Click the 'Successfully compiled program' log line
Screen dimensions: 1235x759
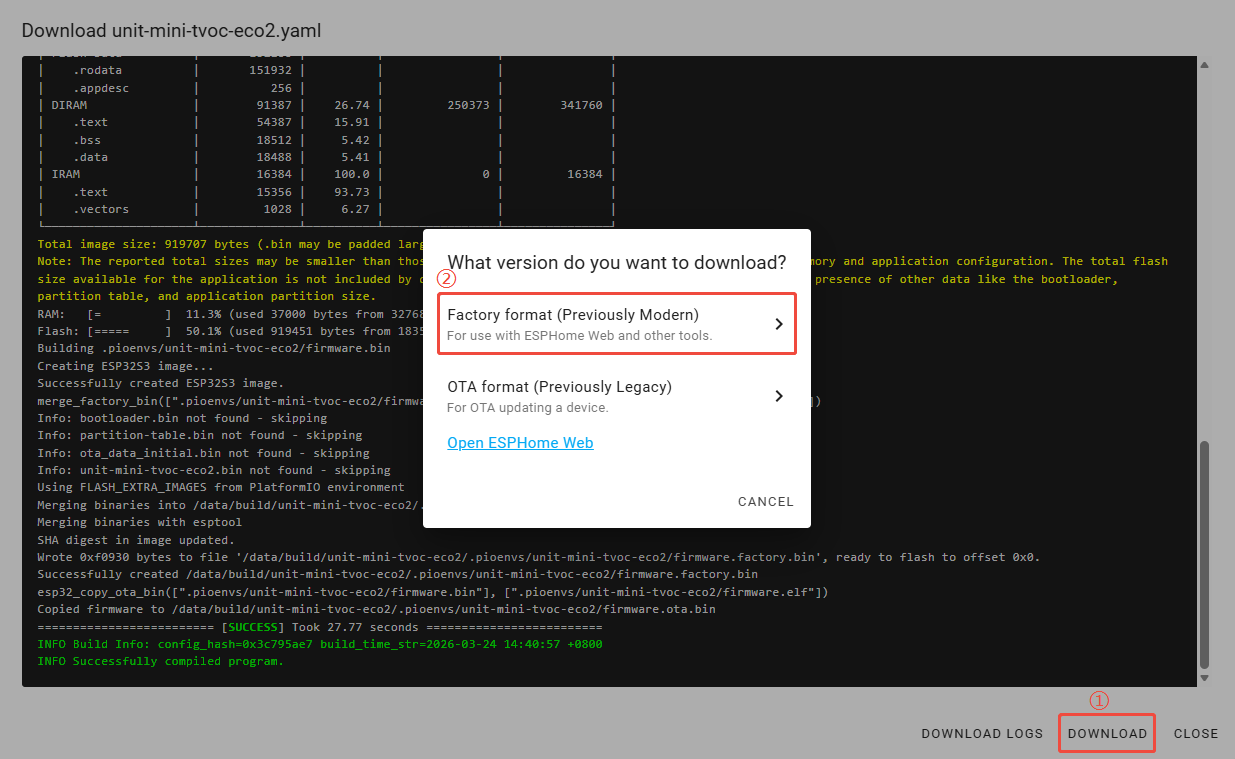point(160,661)
